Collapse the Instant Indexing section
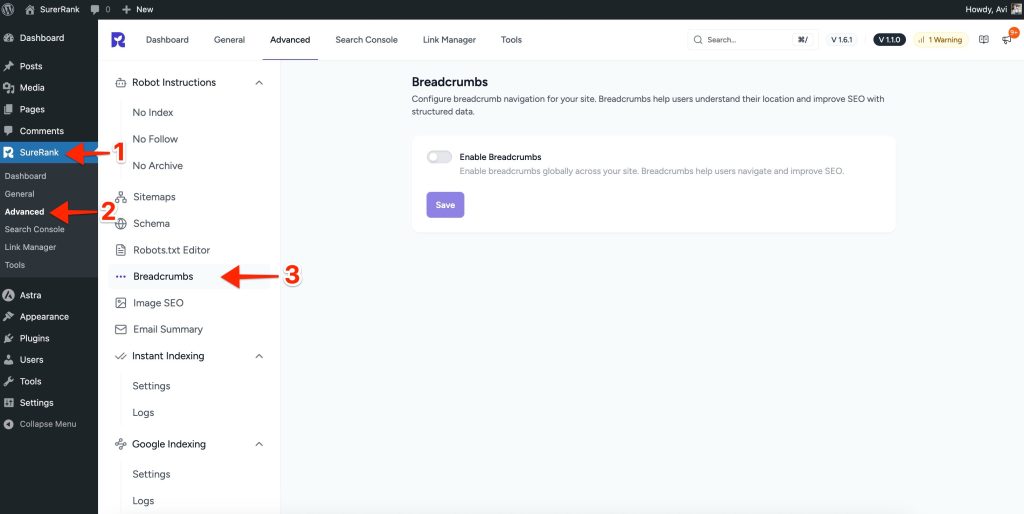This screenshot has height=514, width=1024. (x=259, y=356)
